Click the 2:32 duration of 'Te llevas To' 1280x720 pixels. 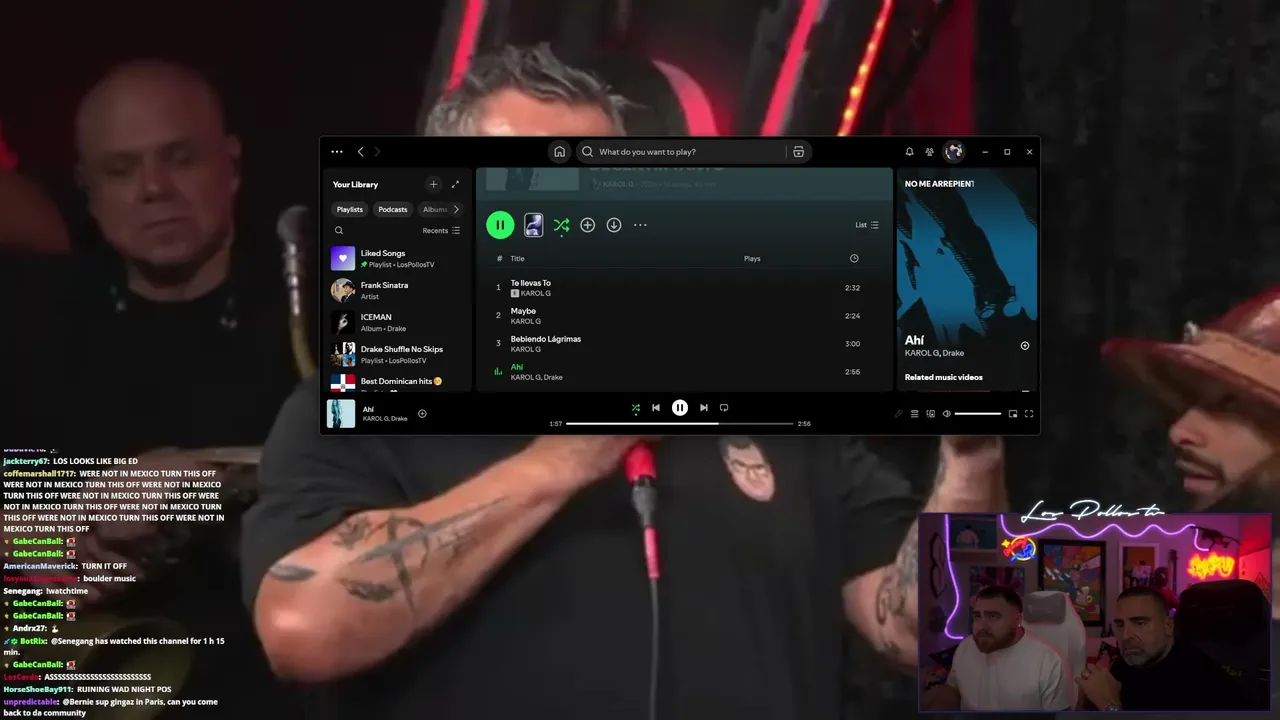pos(852,288)
